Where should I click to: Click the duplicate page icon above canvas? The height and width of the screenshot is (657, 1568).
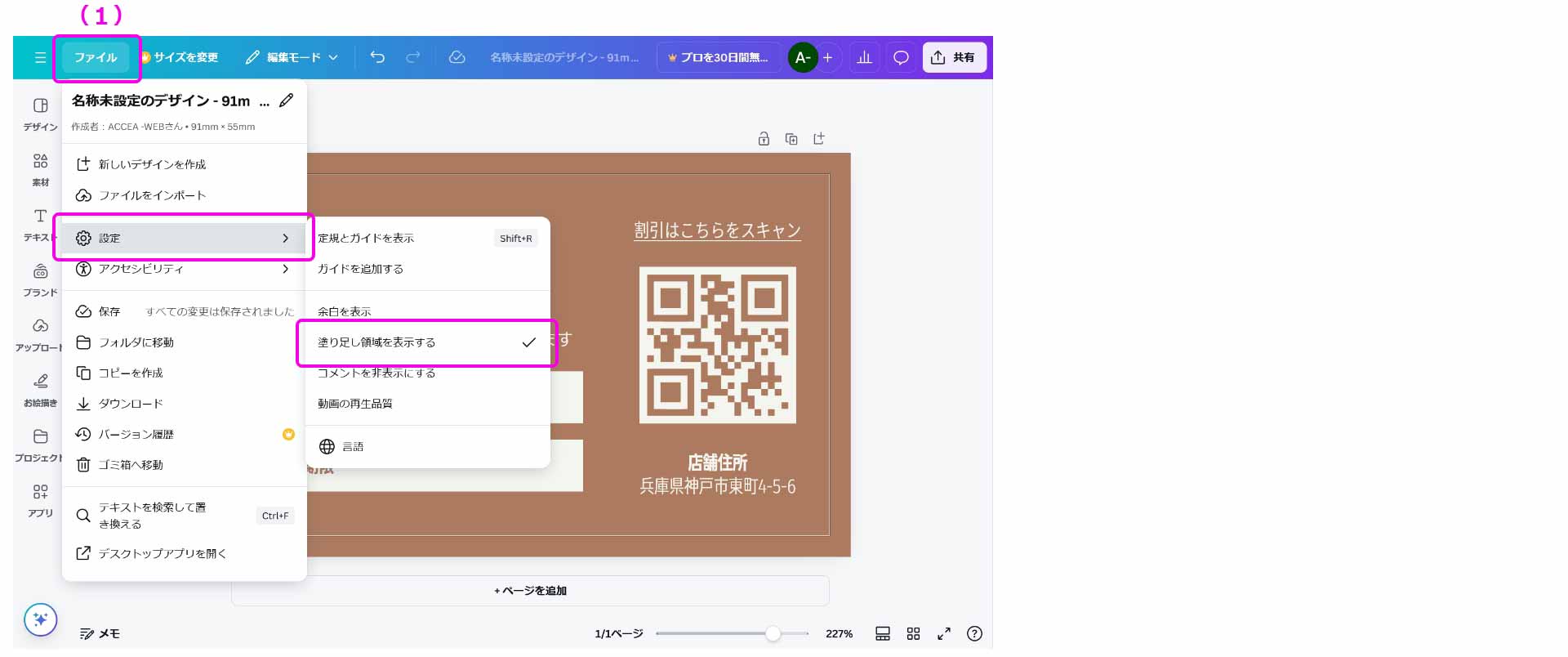(791, 139)
